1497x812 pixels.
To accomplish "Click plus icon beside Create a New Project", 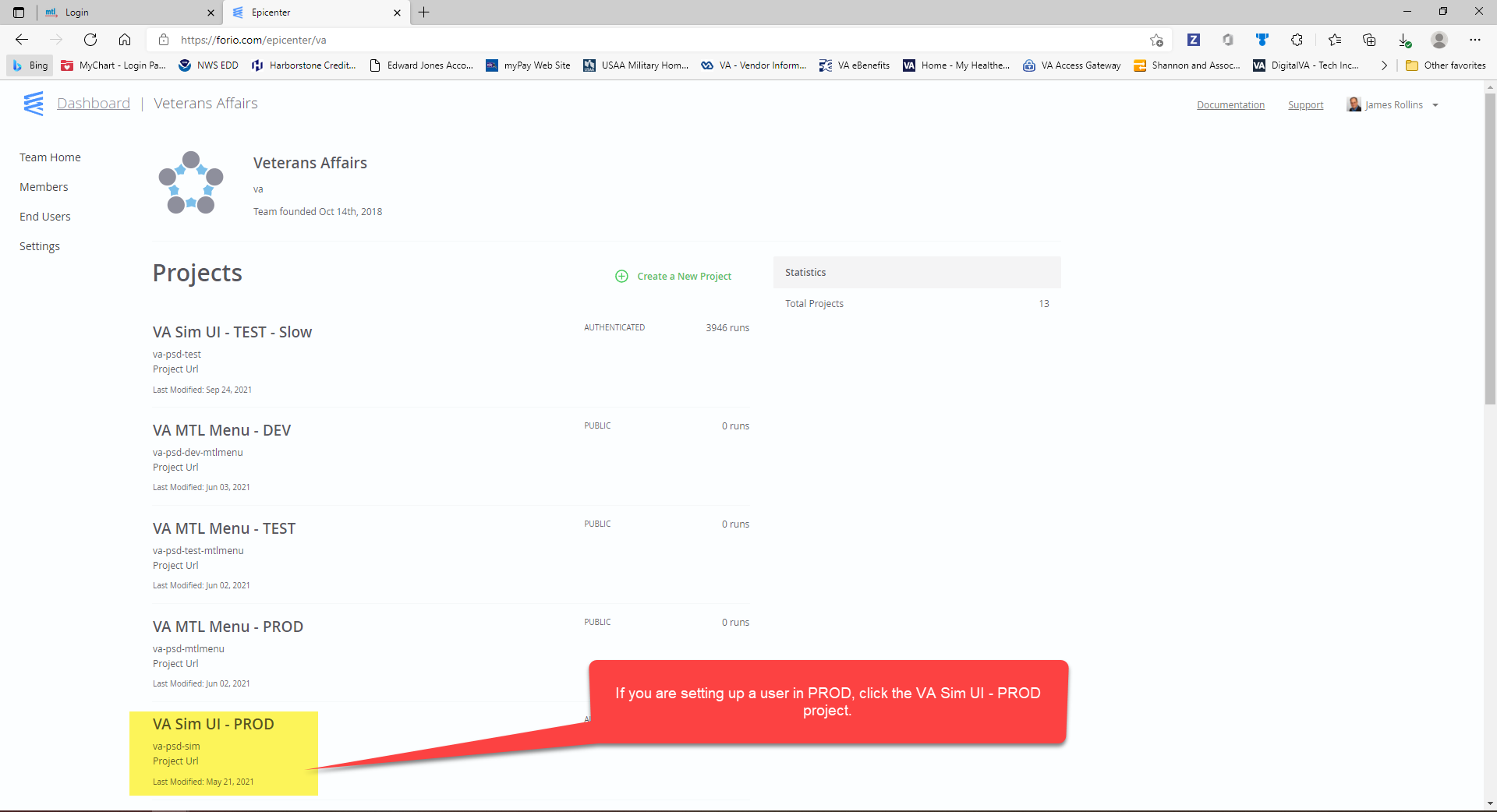I will click(x=621, y=276).
